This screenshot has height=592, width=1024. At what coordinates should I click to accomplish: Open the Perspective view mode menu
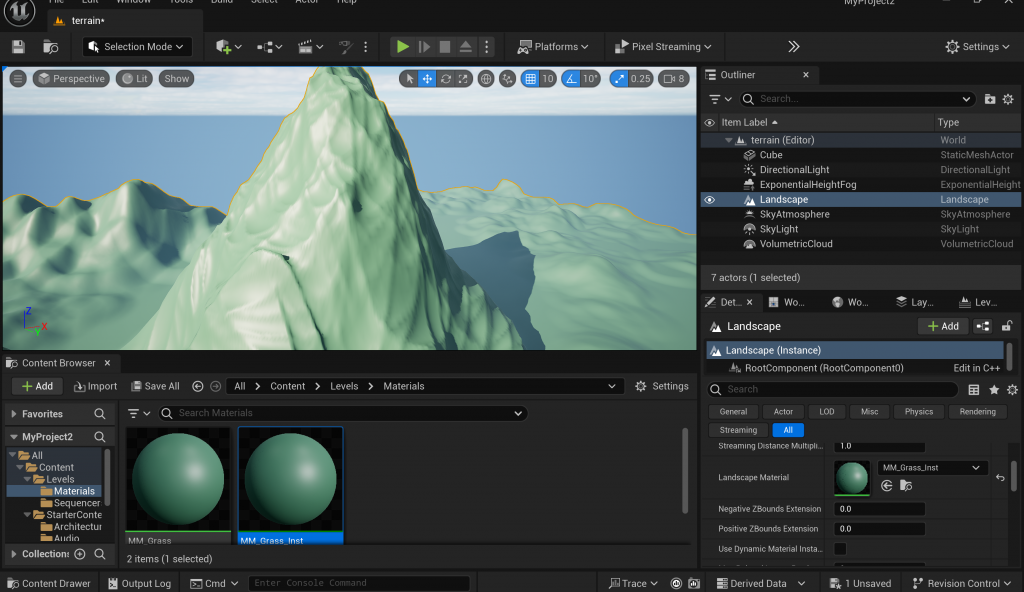[x=71, y=78]
